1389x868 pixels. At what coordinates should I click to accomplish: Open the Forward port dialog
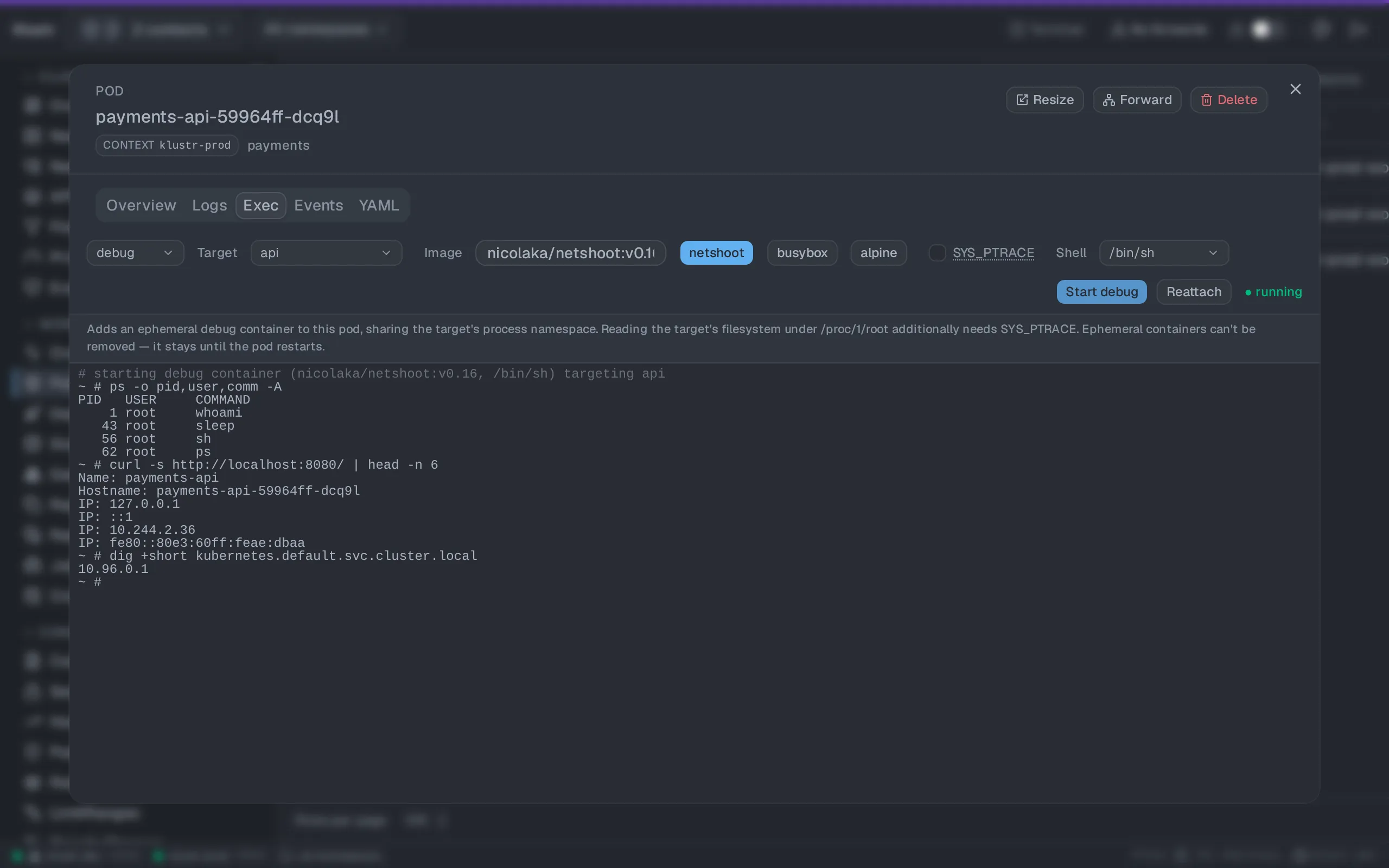coord(1137,100)
